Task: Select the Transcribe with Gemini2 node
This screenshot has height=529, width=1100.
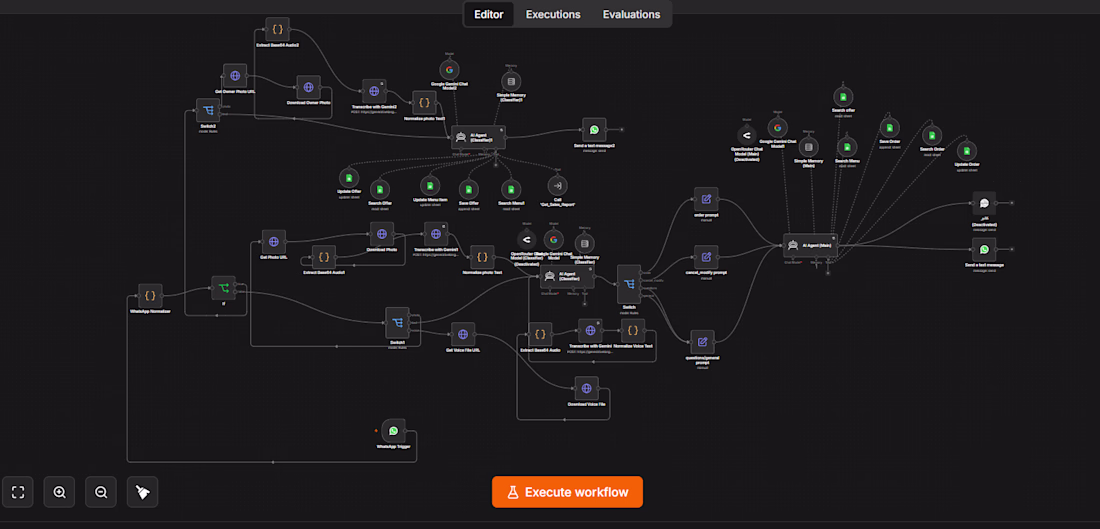Action: coord(374,91)
